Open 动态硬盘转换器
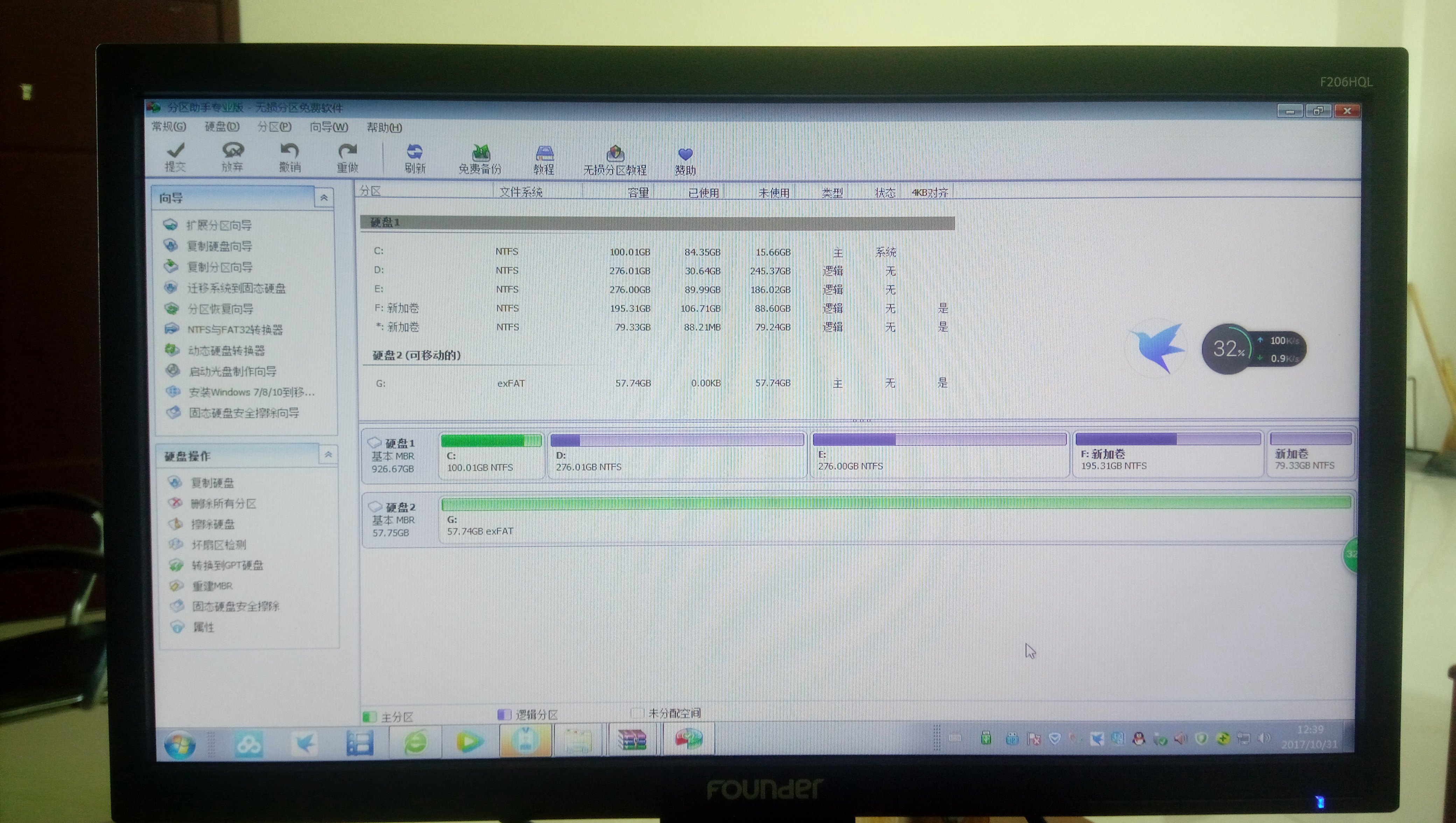This screenshot has height=823, width=1456. tap(226, 351)
